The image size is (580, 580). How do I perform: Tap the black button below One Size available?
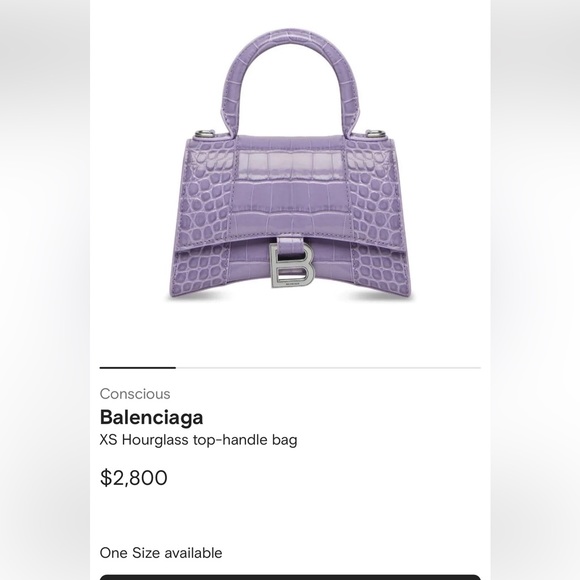[x=290, y=577]
